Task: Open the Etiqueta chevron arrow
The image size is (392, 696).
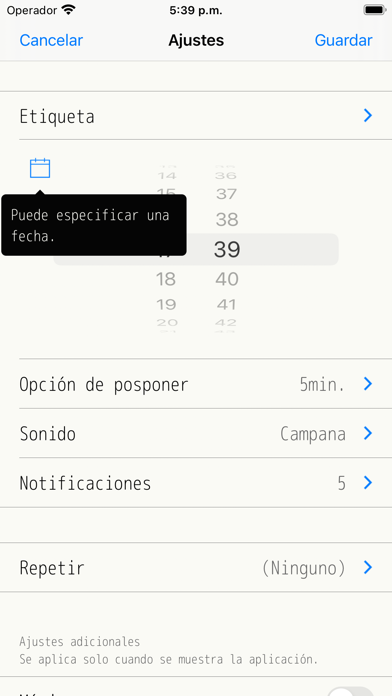Action: pos(368,116)
